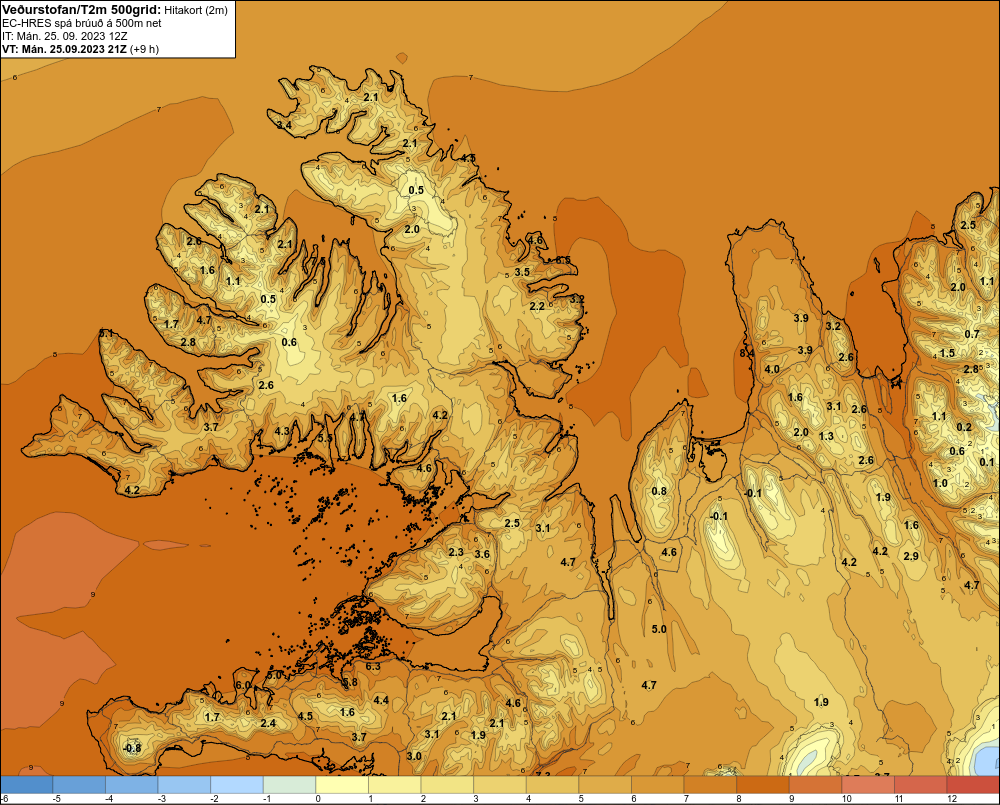Click the legend tick label '12'
The image size is (1000, 805).
coord(952,799)
